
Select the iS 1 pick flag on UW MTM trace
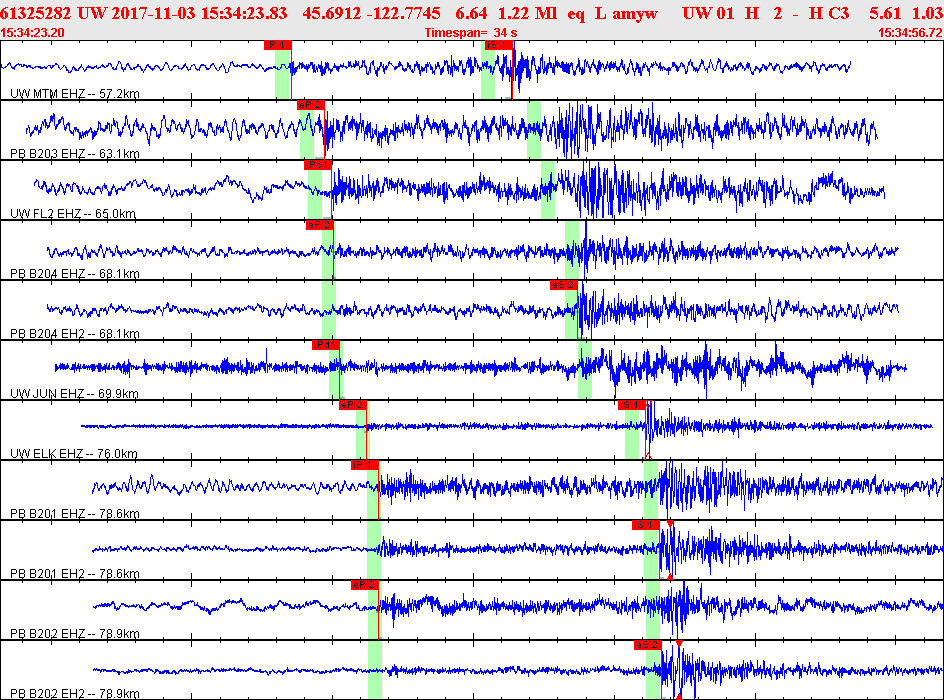498,45
